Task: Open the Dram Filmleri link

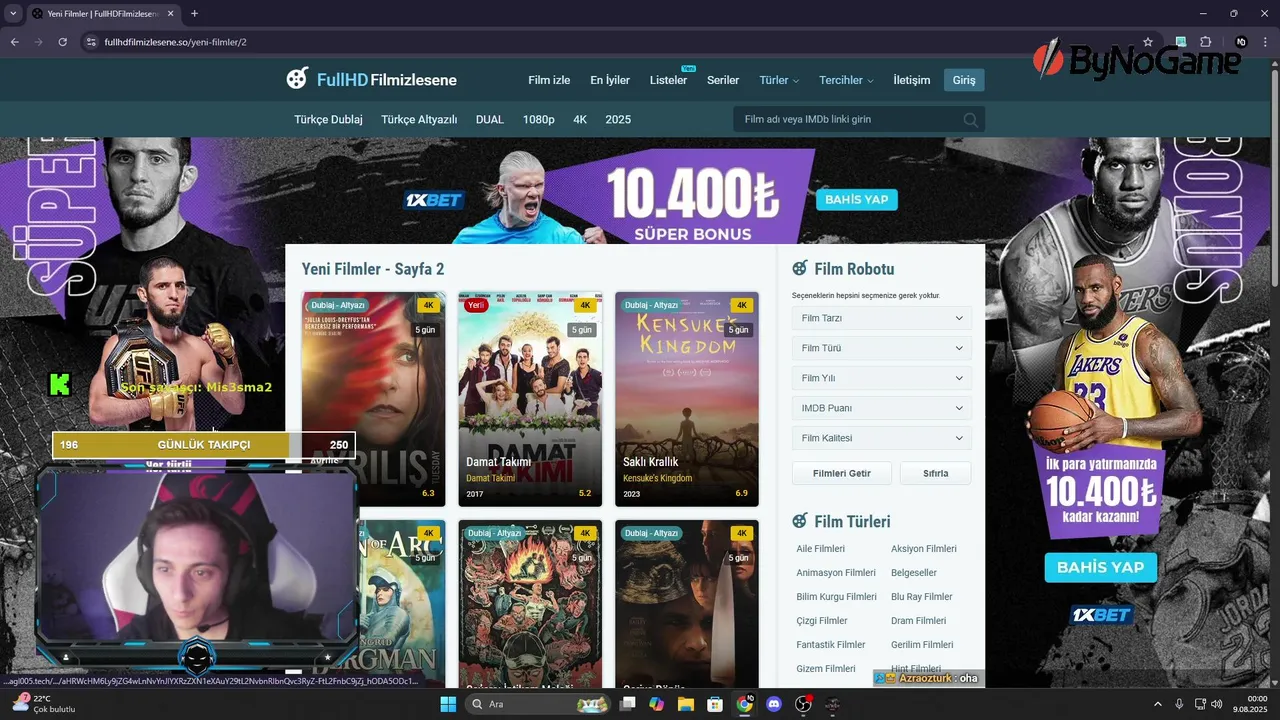Action: 919,621
